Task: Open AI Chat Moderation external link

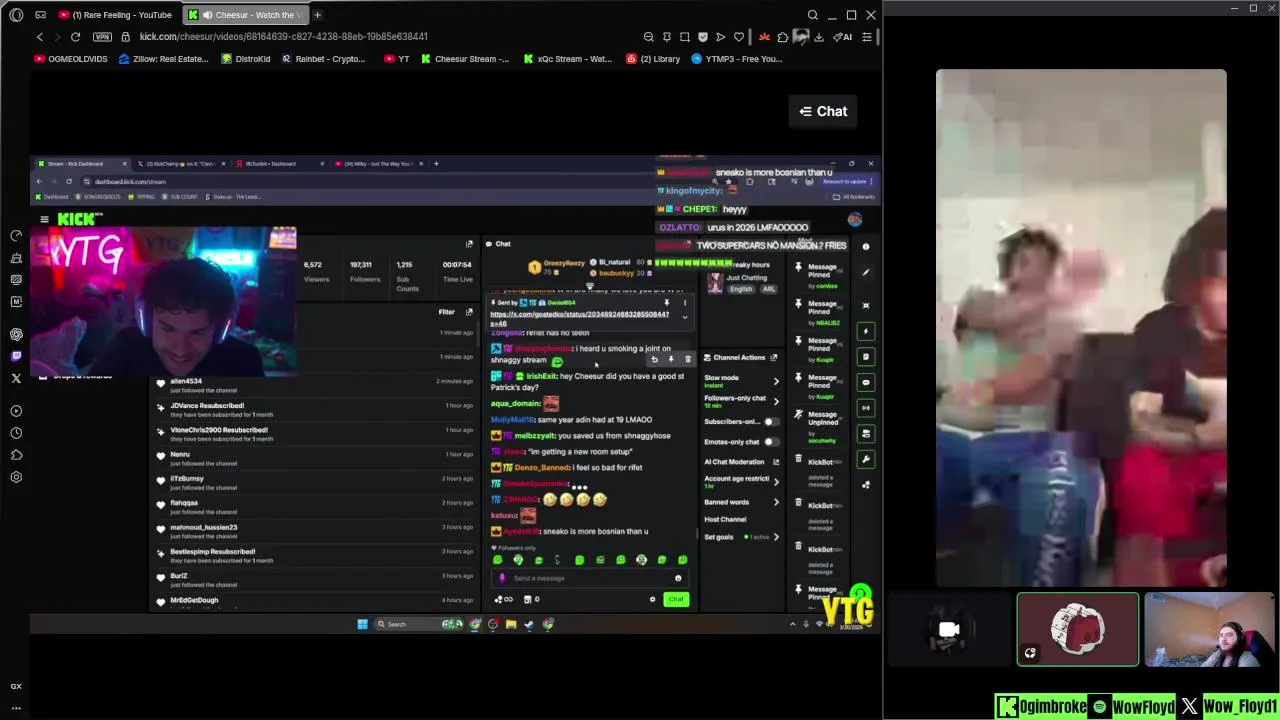Action: [x=775, y=462]
